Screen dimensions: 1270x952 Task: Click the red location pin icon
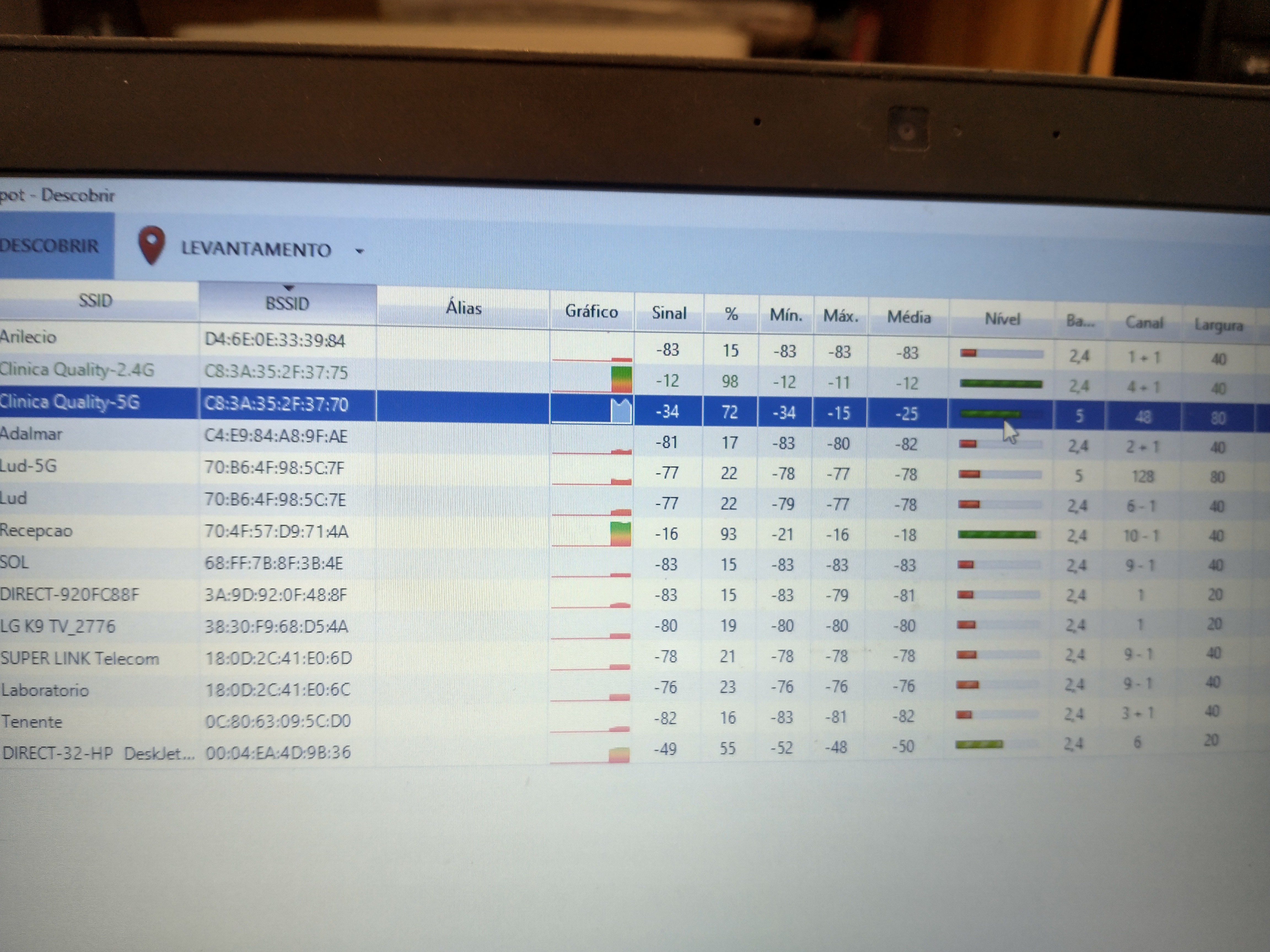click(x=152, y=245)
